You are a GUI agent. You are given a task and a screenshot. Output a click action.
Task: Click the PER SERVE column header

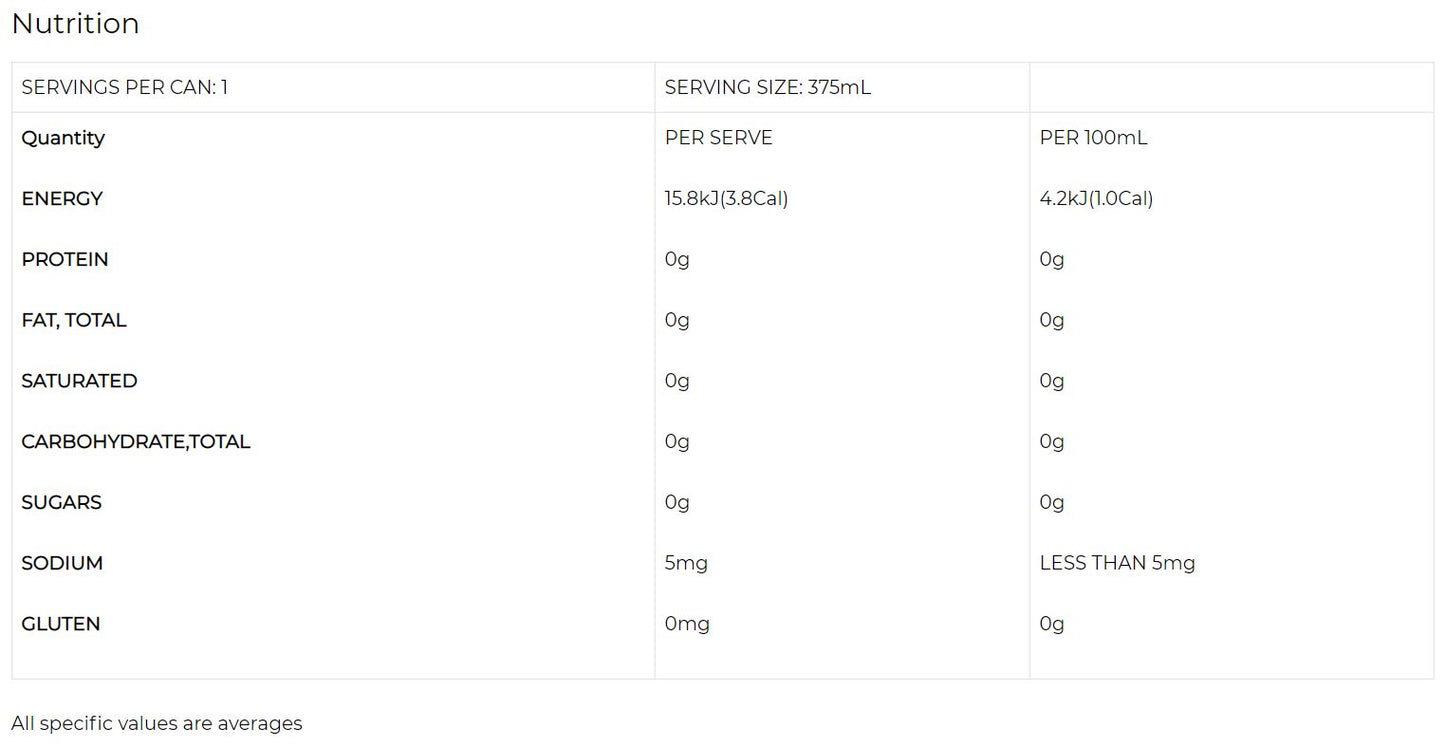718,138
